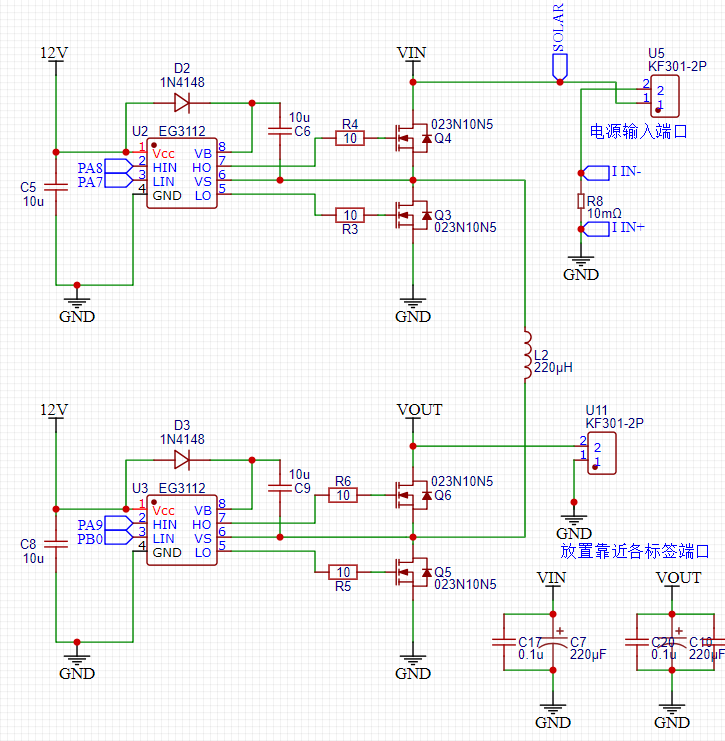Viewport: 725px width, 741px height.
Task: Select the Q3 MOSFET symbol
Action: pyautogui.click(x=414, y=215)
